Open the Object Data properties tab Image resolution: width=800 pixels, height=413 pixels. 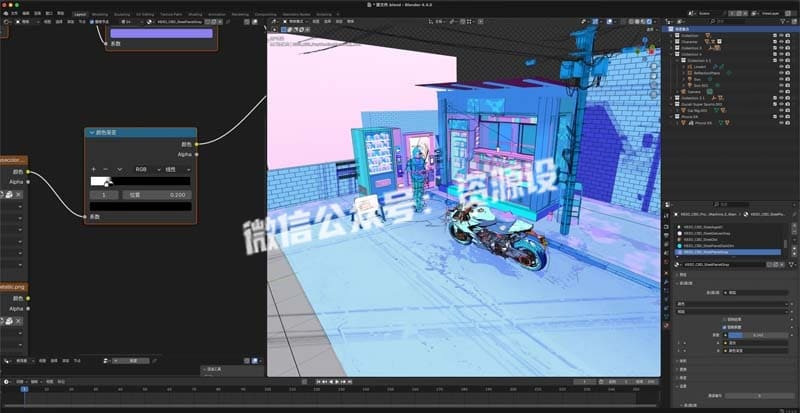[x=666, y=317]
